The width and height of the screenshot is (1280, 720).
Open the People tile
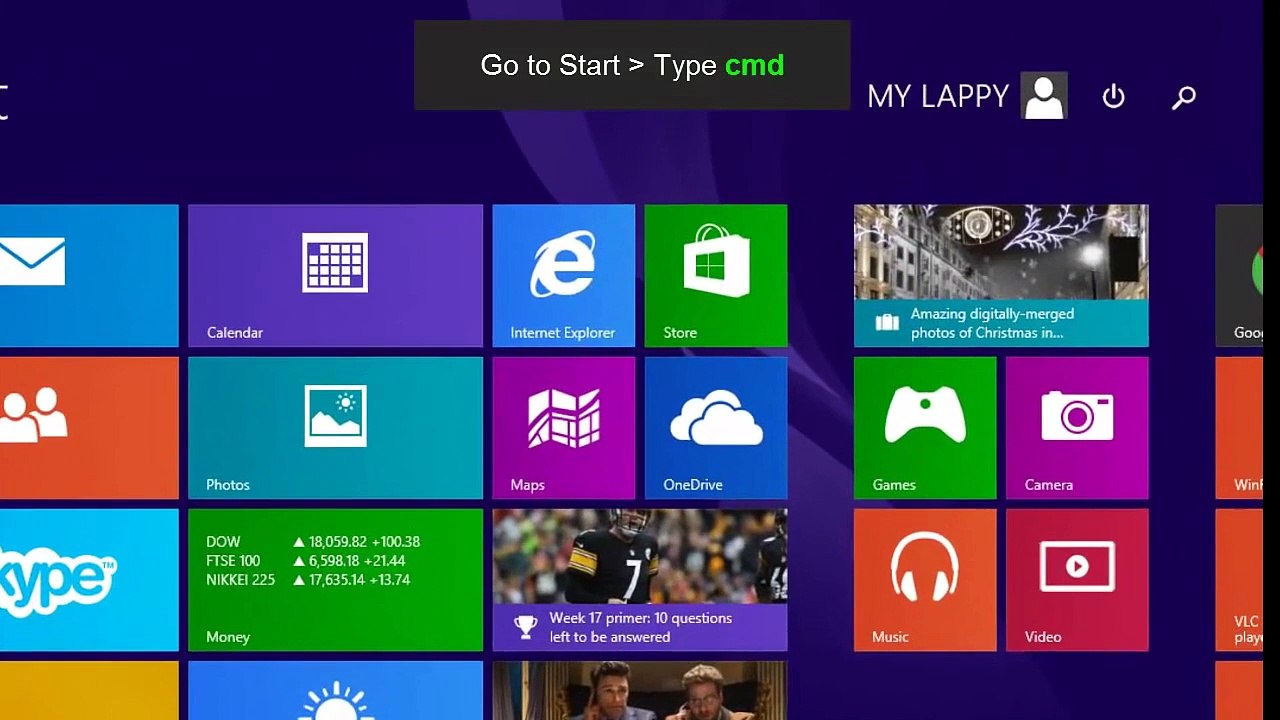pos(89,428)
